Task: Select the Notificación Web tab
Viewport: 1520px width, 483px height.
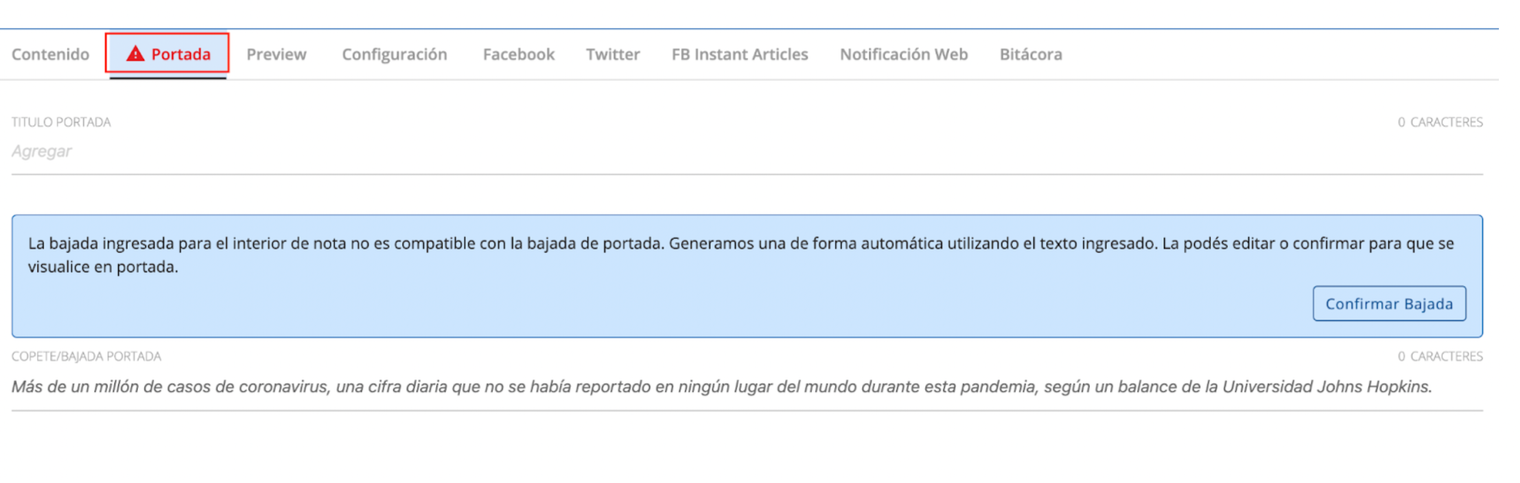Action: tap(903, 54)
